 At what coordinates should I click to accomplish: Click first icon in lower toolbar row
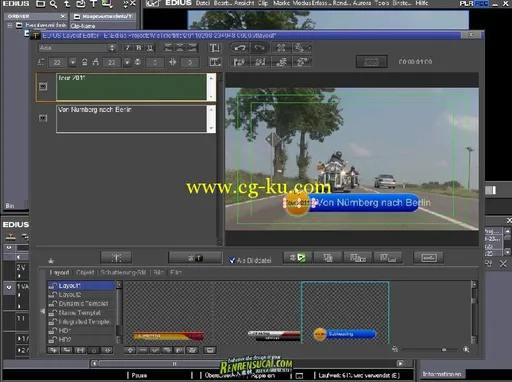coord(240,62)
